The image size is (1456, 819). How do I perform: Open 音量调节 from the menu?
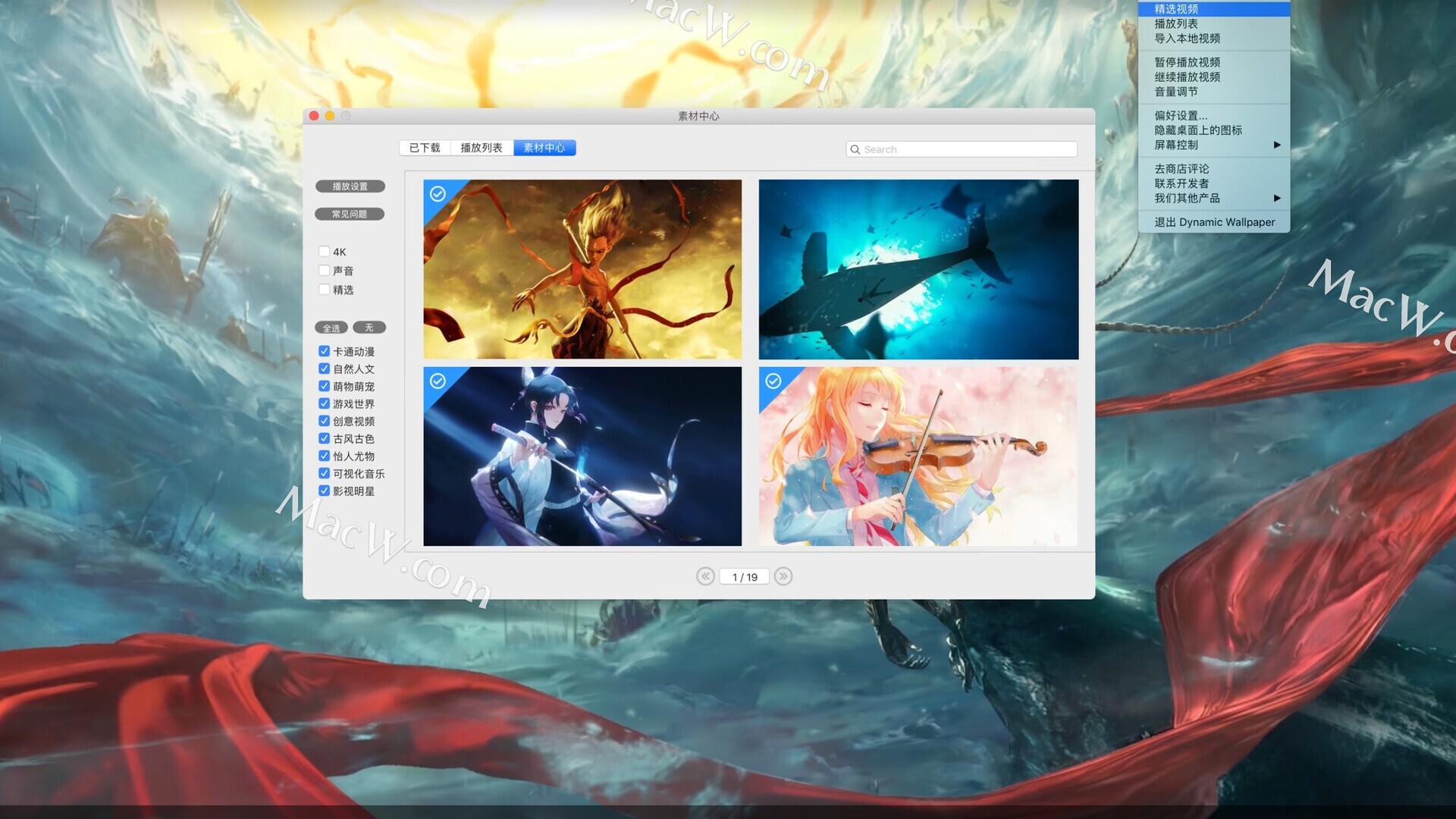[x=1213, y=92]
